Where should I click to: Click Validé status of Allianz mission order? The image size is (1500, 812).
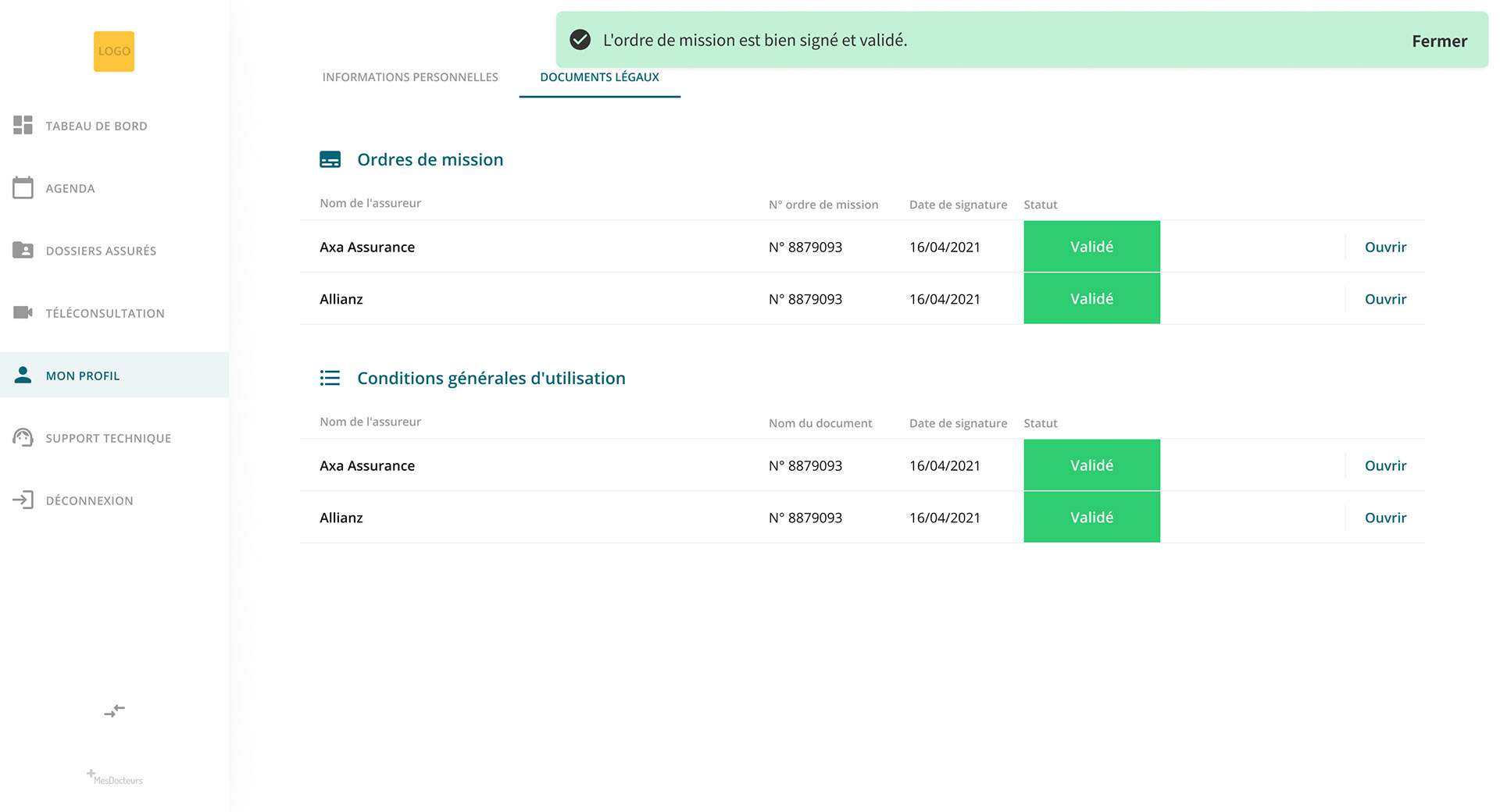[x=1091, y=298]
